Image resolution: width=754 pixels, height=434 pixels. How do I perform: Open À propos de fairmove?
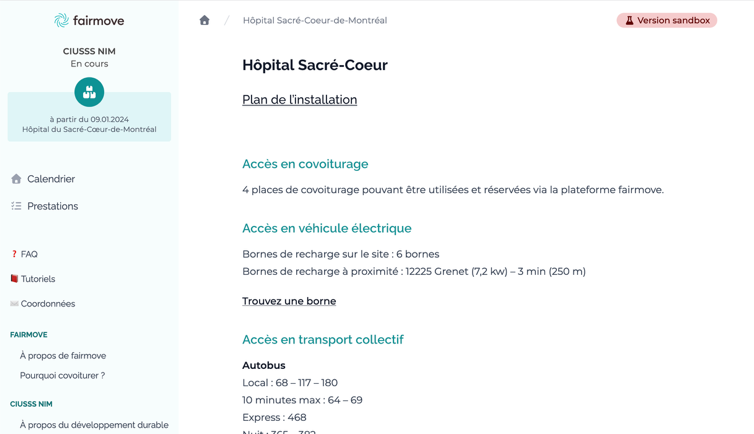63,356
